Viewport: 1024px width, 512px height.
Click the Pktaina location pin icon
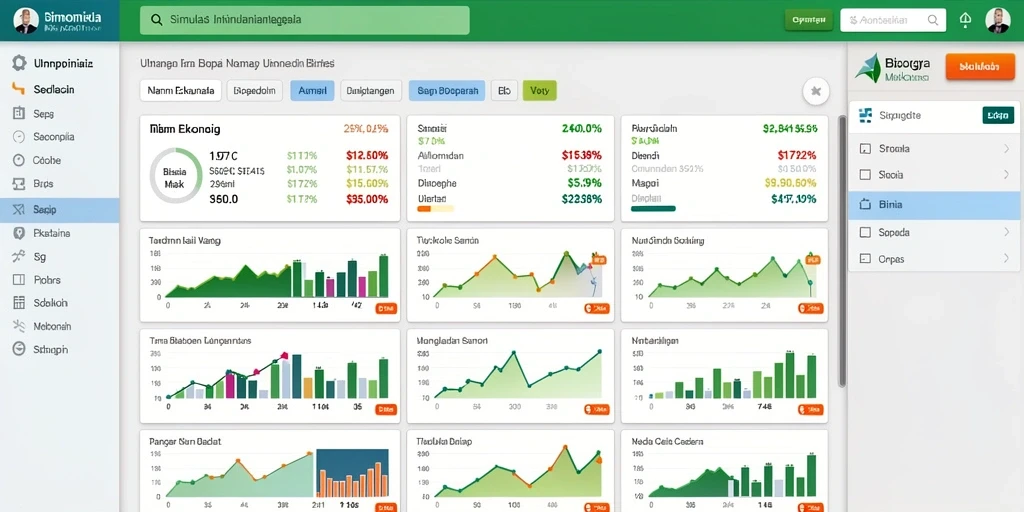[19, 232]
